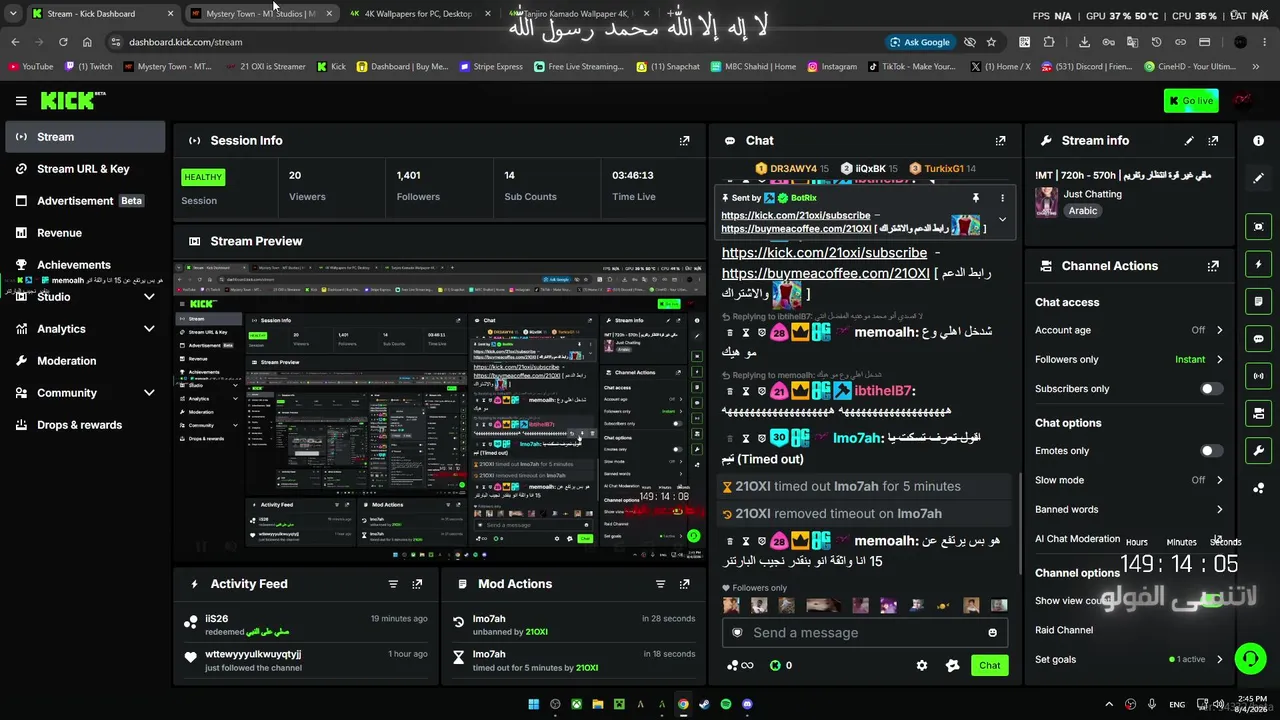Pop out the Stream info panel
Screen dimensions: 1280x720
pyautogui.click(x=1213, y=141)
